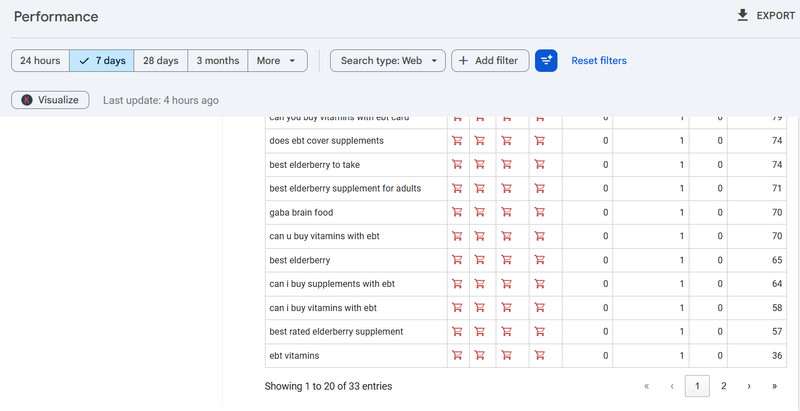Click fourth cart icon in 'ebt vitamins' row
The width and height of the screenshot is (800, 411).
click(539, 355)
